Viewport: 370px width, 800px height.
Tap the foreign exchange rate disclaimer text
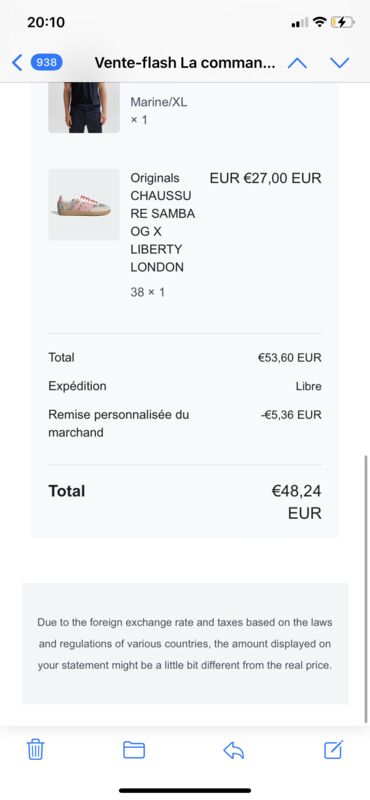(x=185, y=644)
